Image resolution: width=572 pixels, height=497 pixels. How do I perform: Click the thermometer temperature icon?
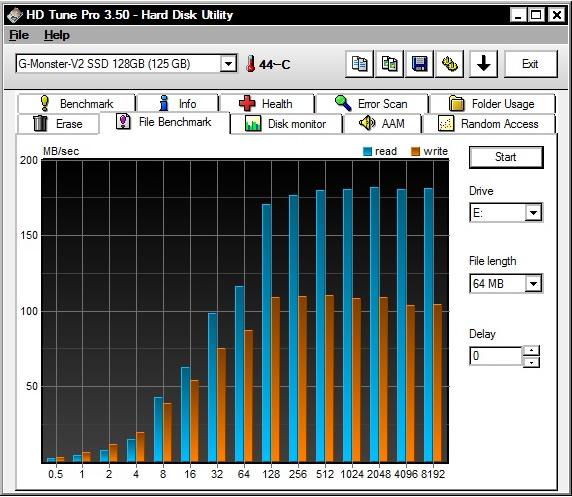coord(250,64)
